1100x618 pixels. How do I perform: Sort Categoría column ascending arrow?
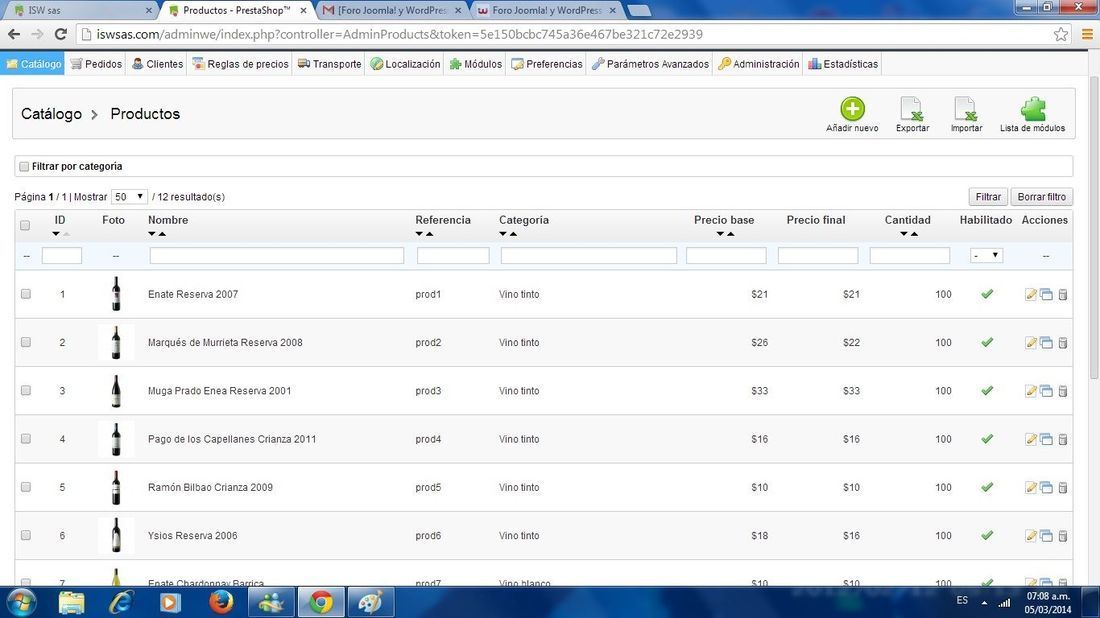(514, 234)
